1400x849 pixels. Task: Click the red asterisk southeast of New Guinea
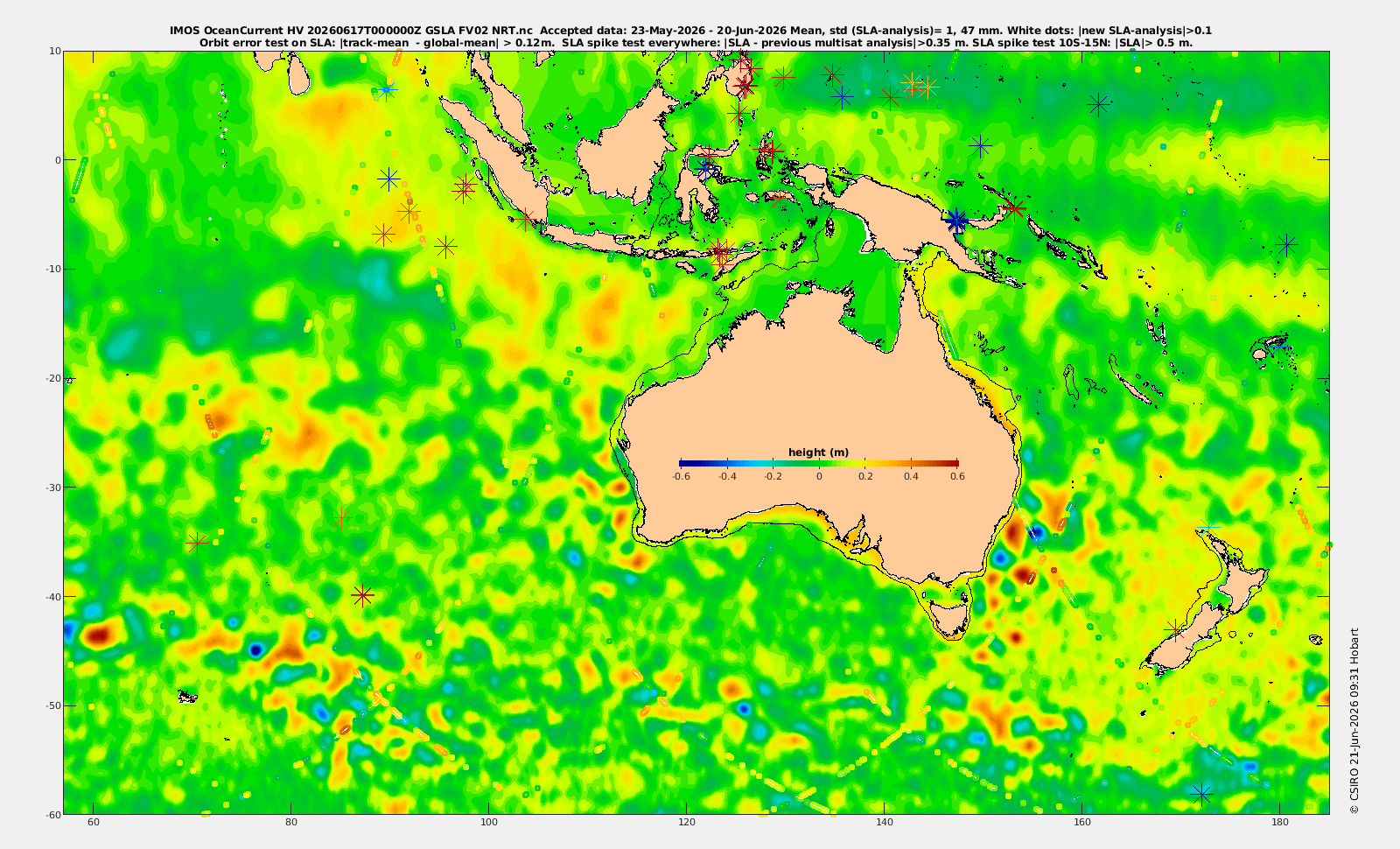1014,208
